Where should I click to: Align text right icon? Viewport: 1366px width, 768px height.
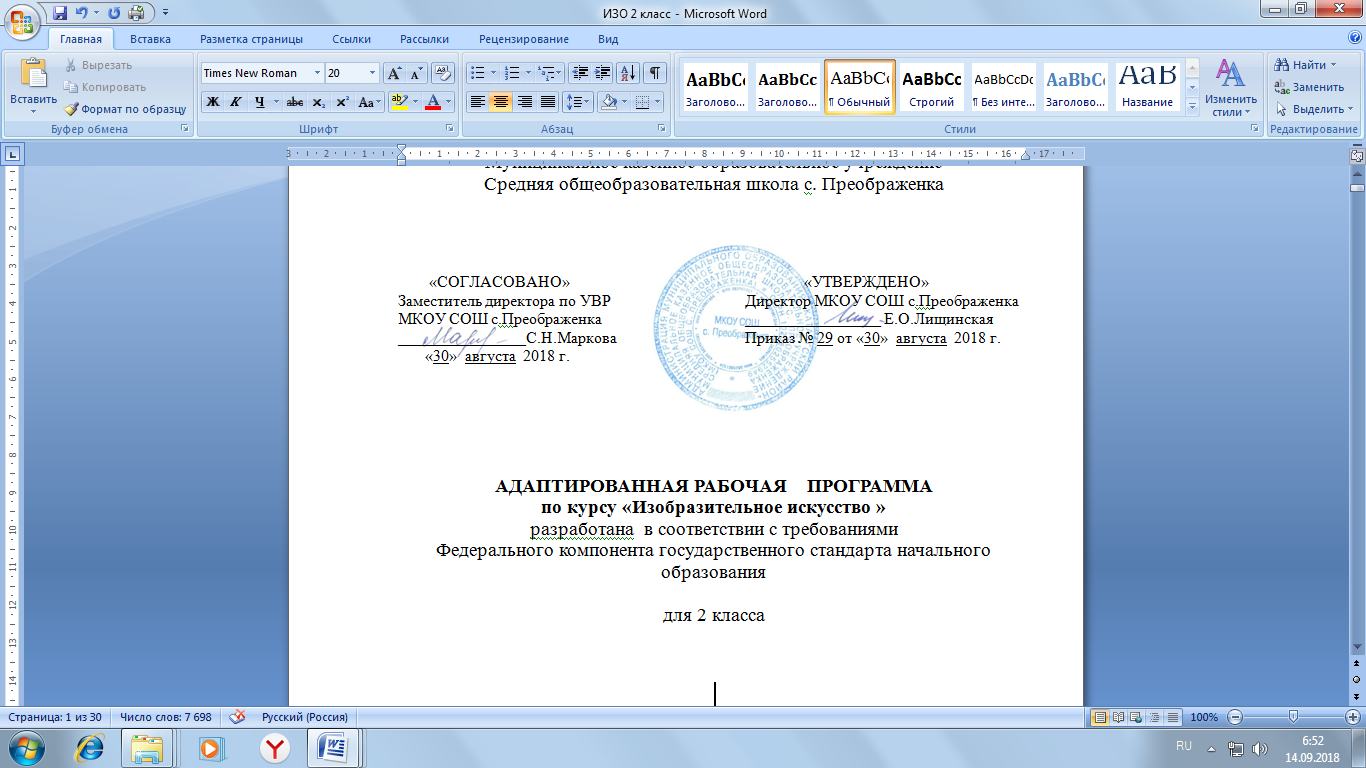pyautogui.click(x=524, y=102)
